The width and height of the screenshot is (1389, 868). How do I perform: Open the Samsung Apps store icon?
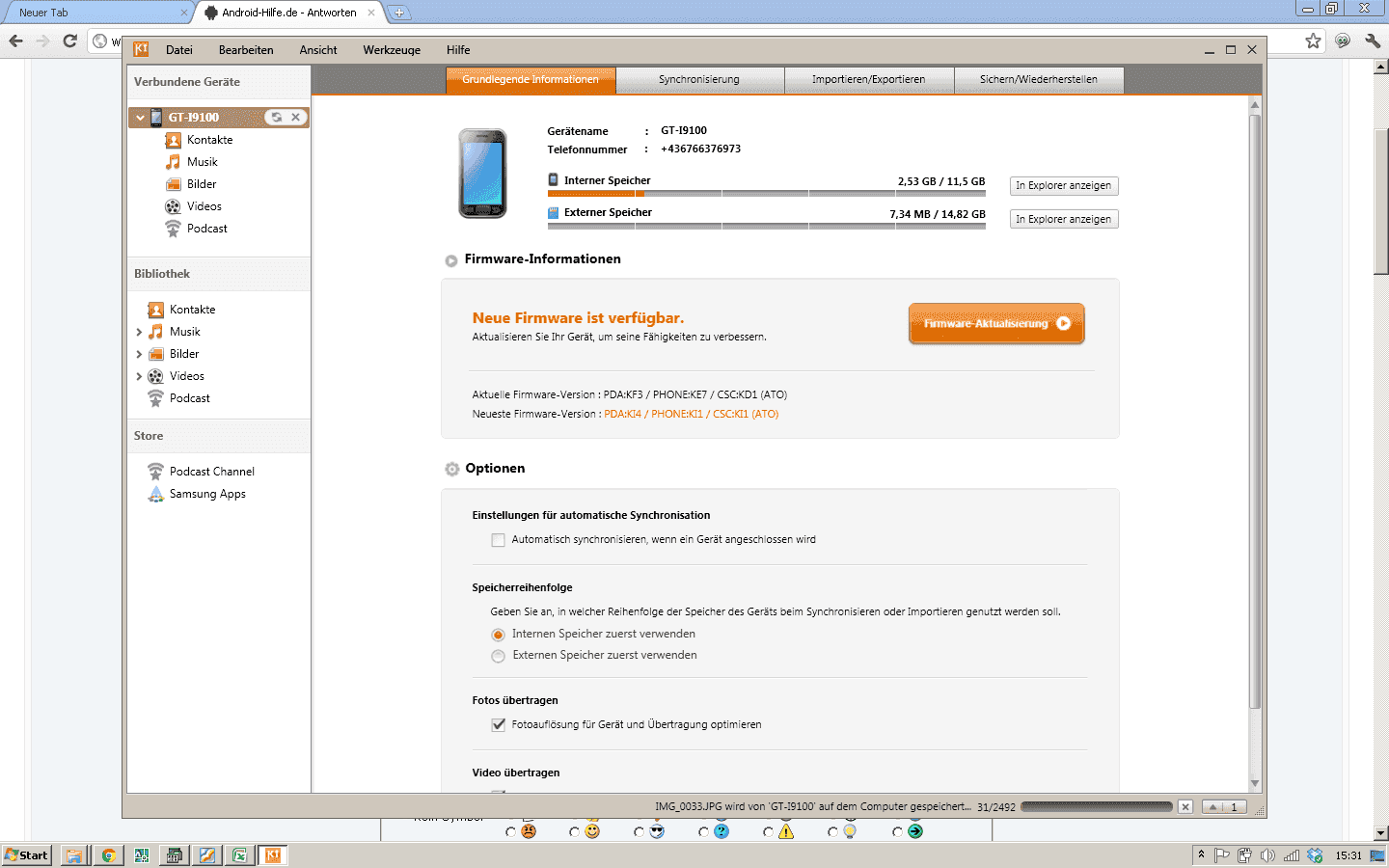pos(155,494)
